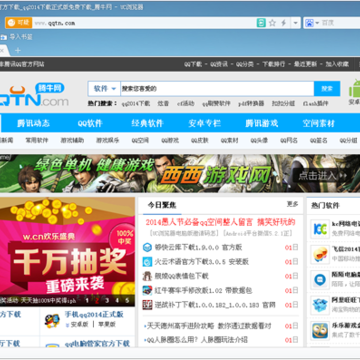The height and width of the screenshot is (360, 360).
Task: Click the blue 搜索 button
Action: (327, 89)
